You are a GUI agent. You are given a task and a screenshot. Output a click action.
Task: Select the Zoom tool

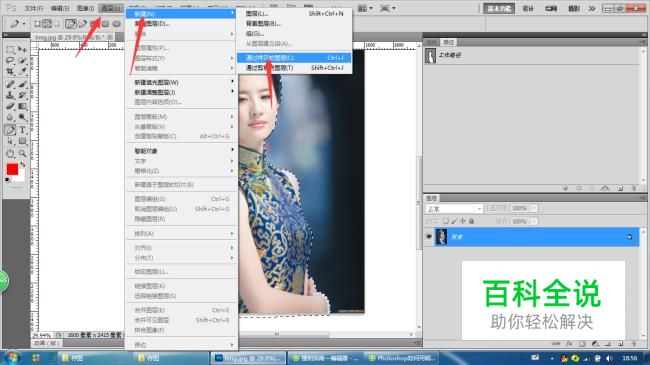22,153
